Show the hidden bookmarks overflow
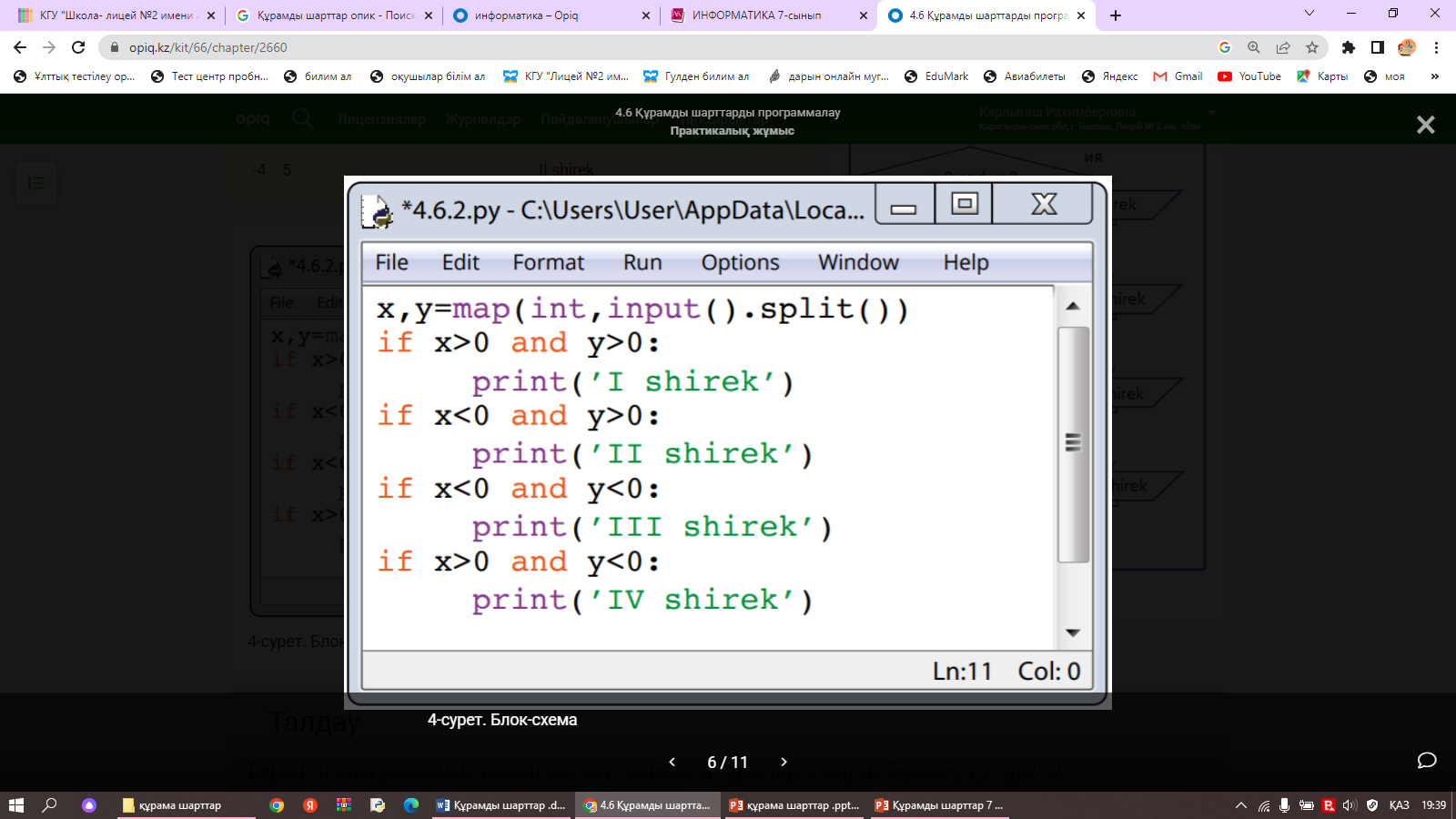This screenshot has width=1456, height=819. point(1434,76)
